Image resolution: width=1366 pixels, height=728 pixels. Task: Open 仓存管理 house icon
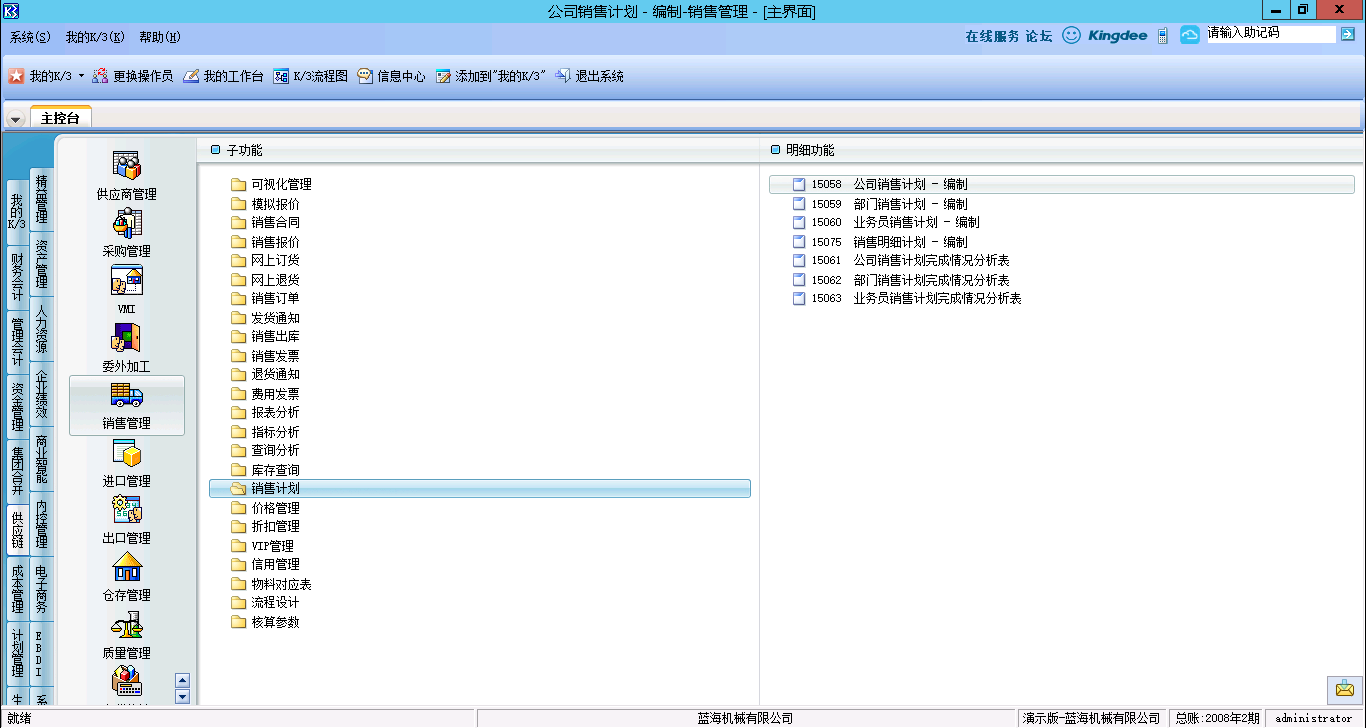pyautogui.click(x=127, y=567)
